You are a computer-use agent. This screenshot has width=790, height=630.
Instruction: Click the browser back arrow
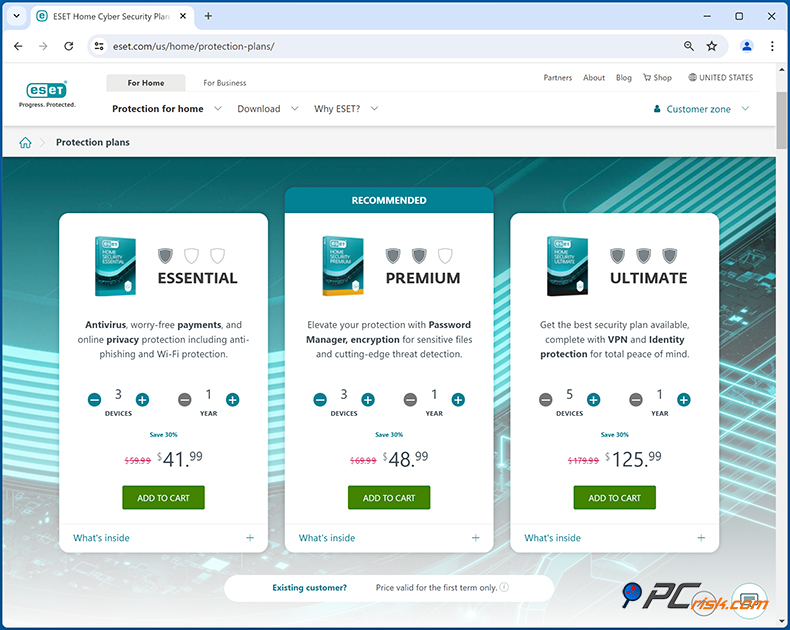[18, 46]
